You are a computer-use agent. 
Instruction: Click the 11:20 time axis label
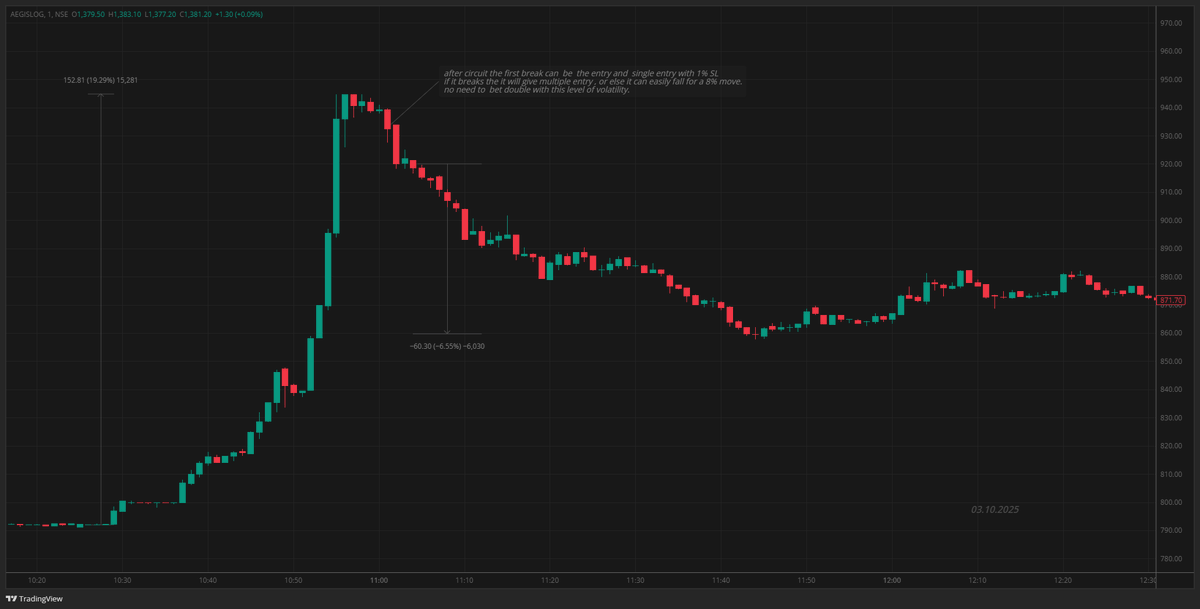550,580
